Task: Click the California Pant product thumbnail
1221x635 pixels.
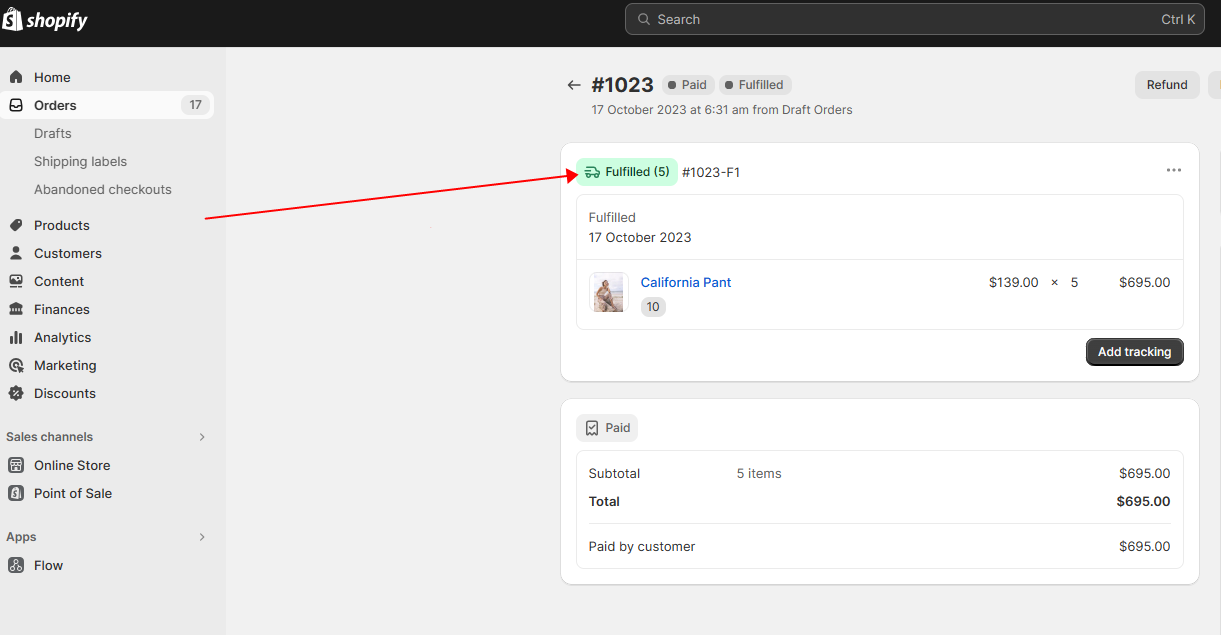Action: [x=608, y=293]
